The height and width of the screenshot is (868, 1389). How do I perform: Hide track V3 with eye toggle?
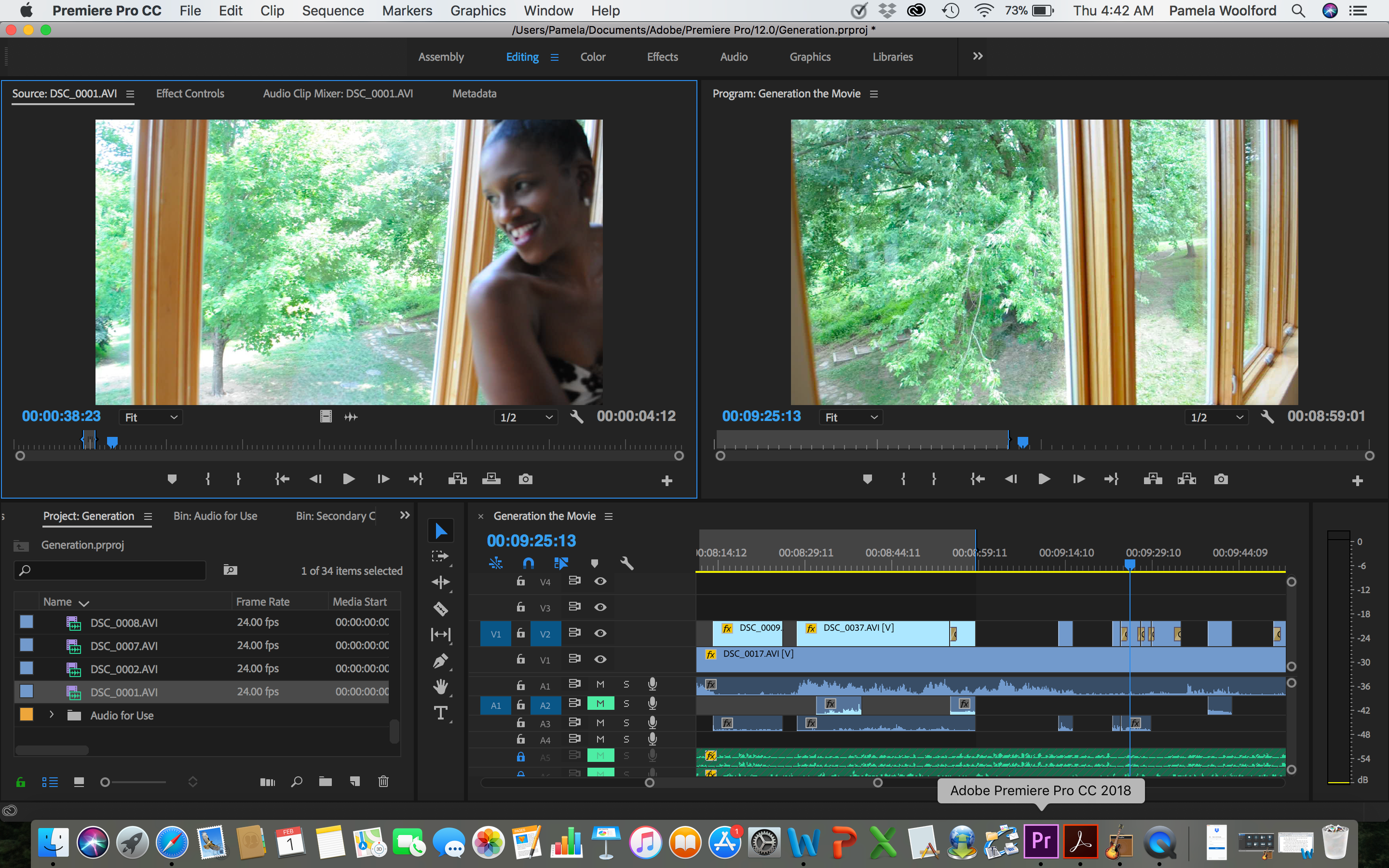(x=600, y=608)
